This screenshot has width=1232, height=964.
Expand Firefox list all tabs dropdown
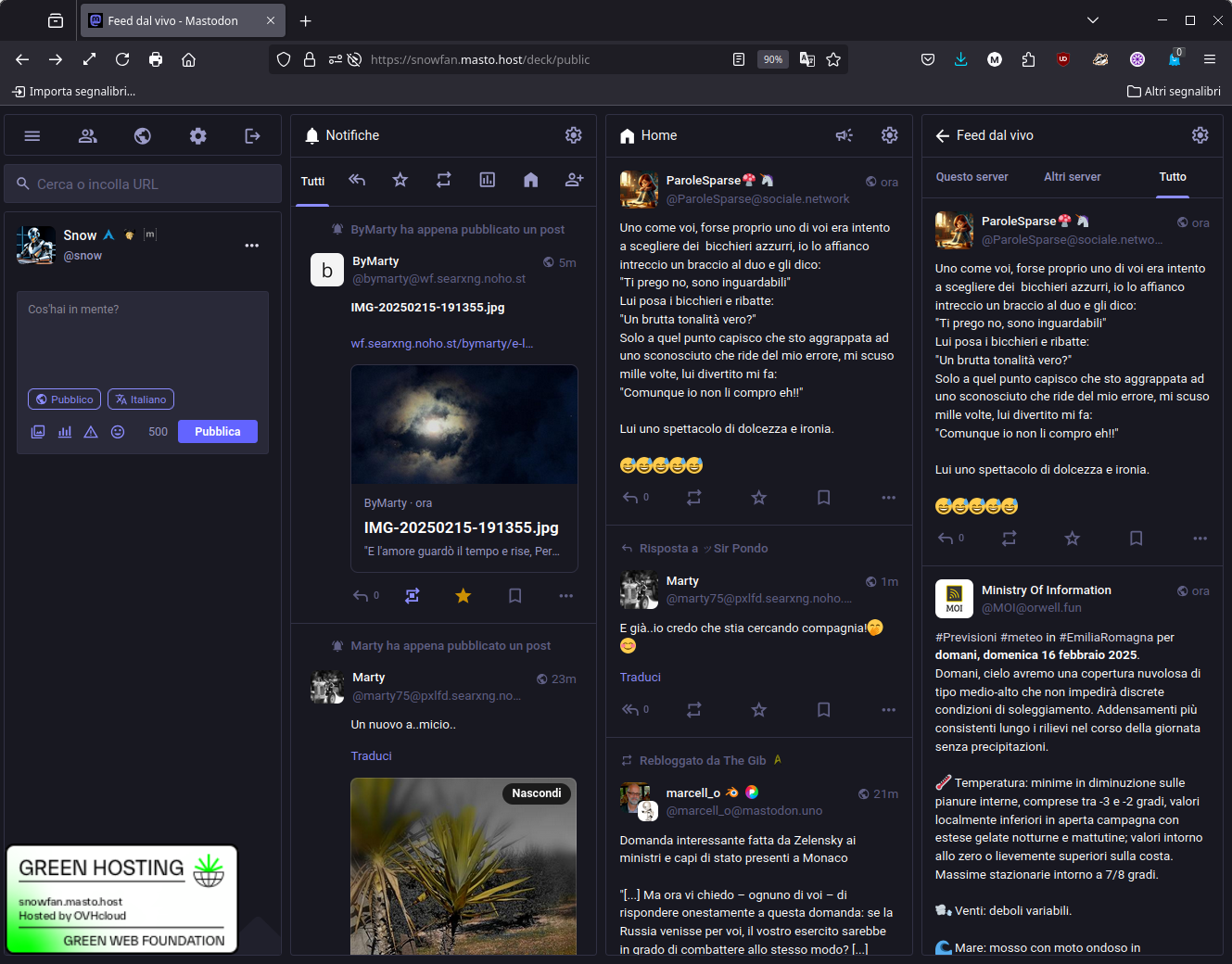(x=1093, y=20)
